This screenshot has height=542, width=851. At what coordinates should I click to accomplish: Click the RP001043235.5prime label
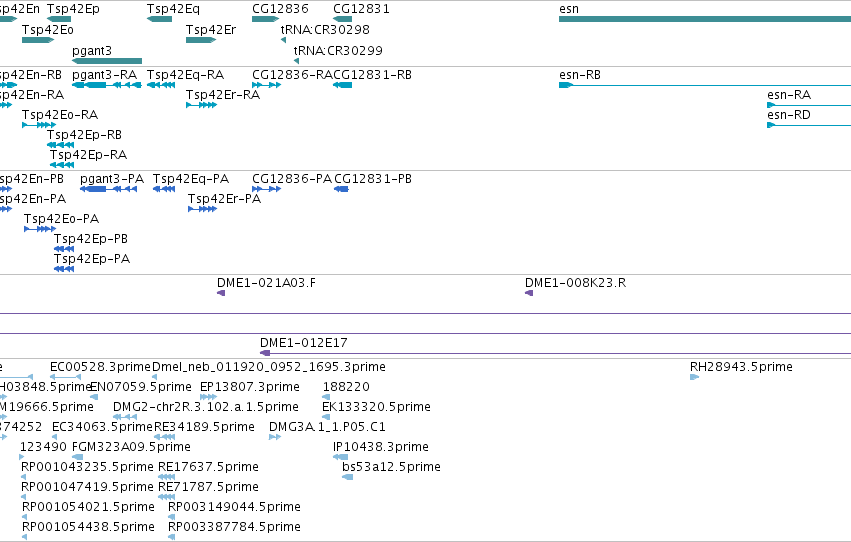click(x=87, y=467)
